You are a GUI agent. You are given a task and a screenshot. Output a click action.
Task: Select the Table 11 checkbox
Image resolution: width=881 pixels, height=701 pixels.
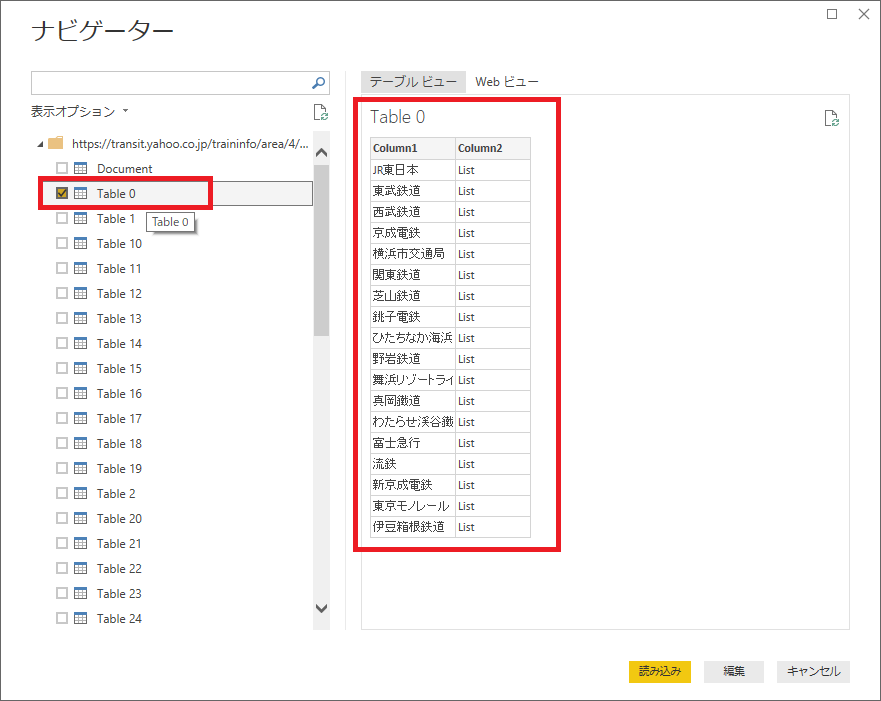click(x=62, y=268)
